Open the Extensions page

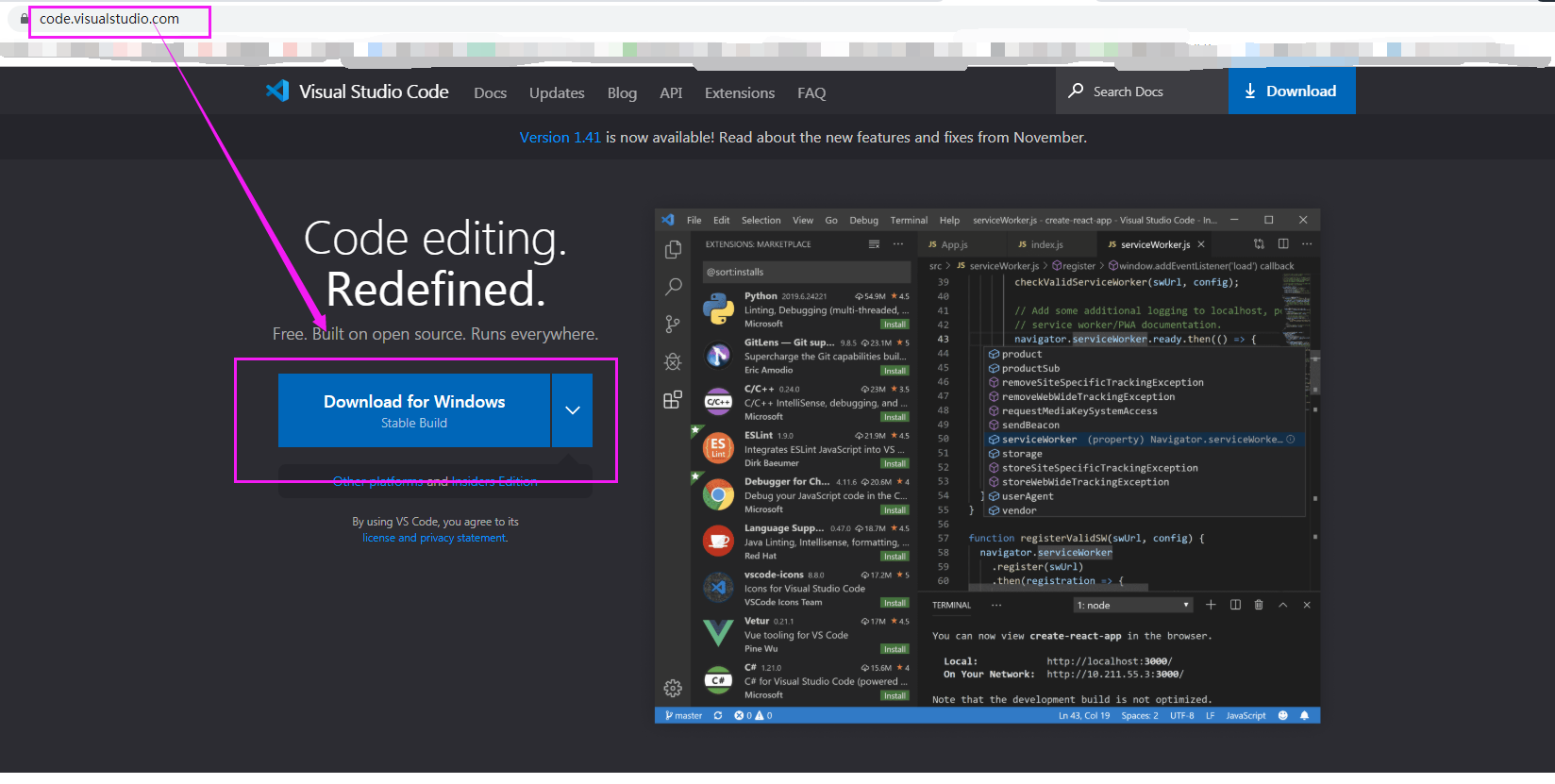[x=740, y=92]
